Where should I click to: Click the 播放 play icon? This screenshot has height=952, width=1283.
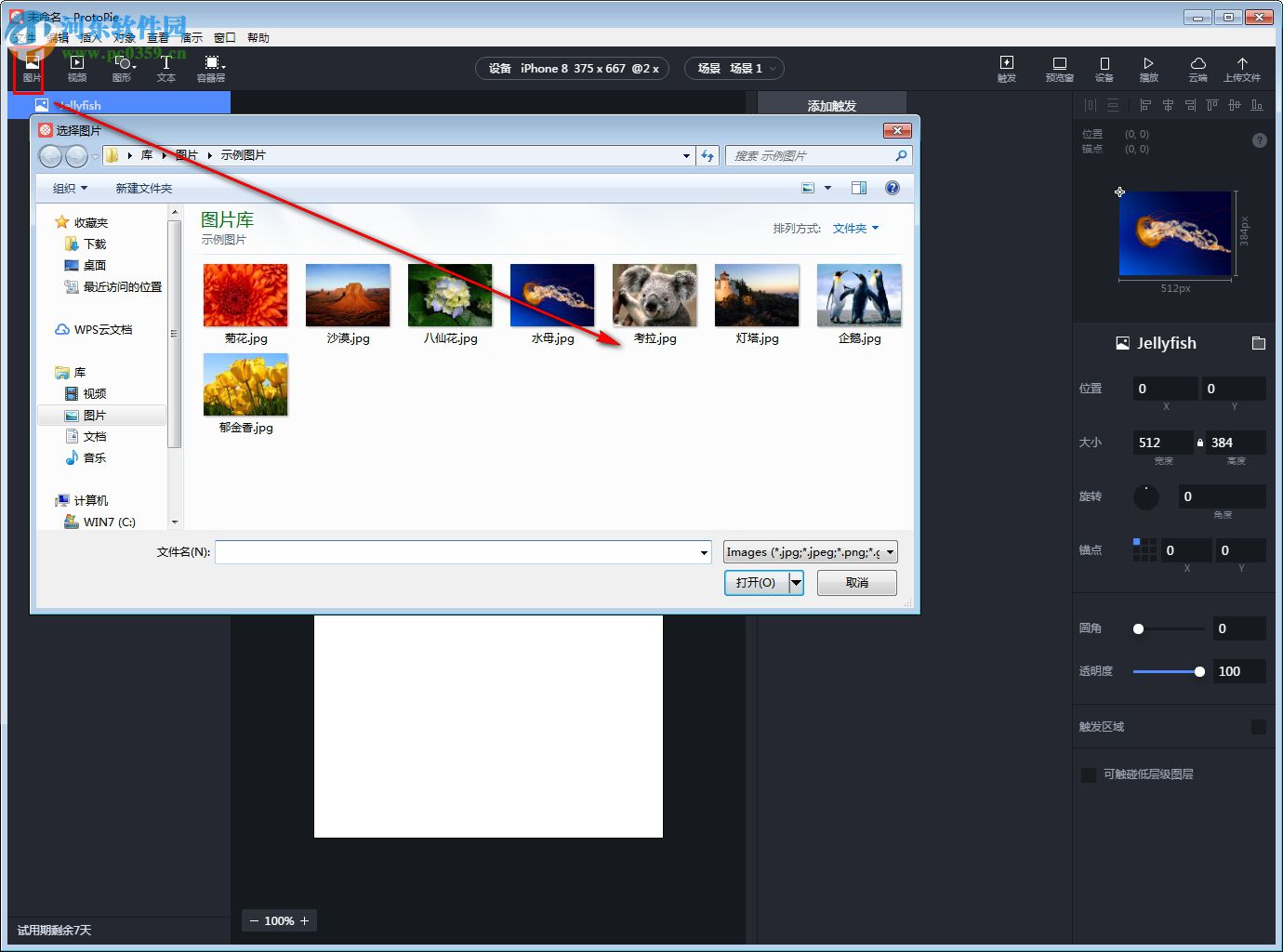pyautogui.click(x=1149, y=69)
